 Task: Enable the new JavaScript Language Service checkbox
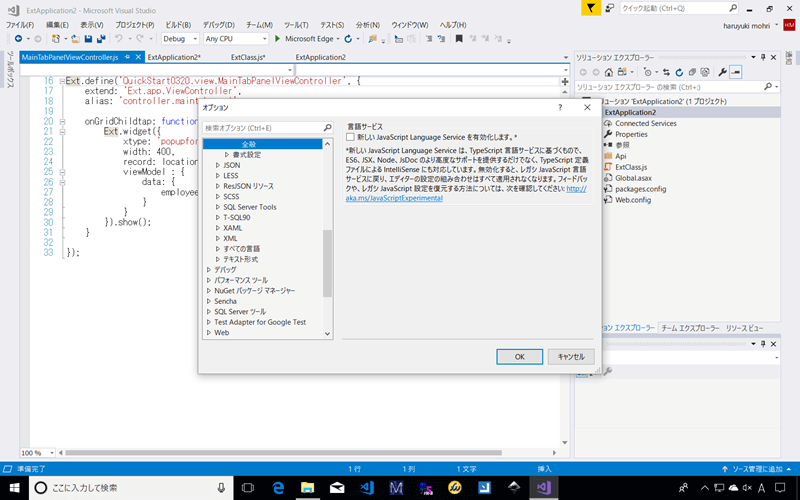[350, 137]
